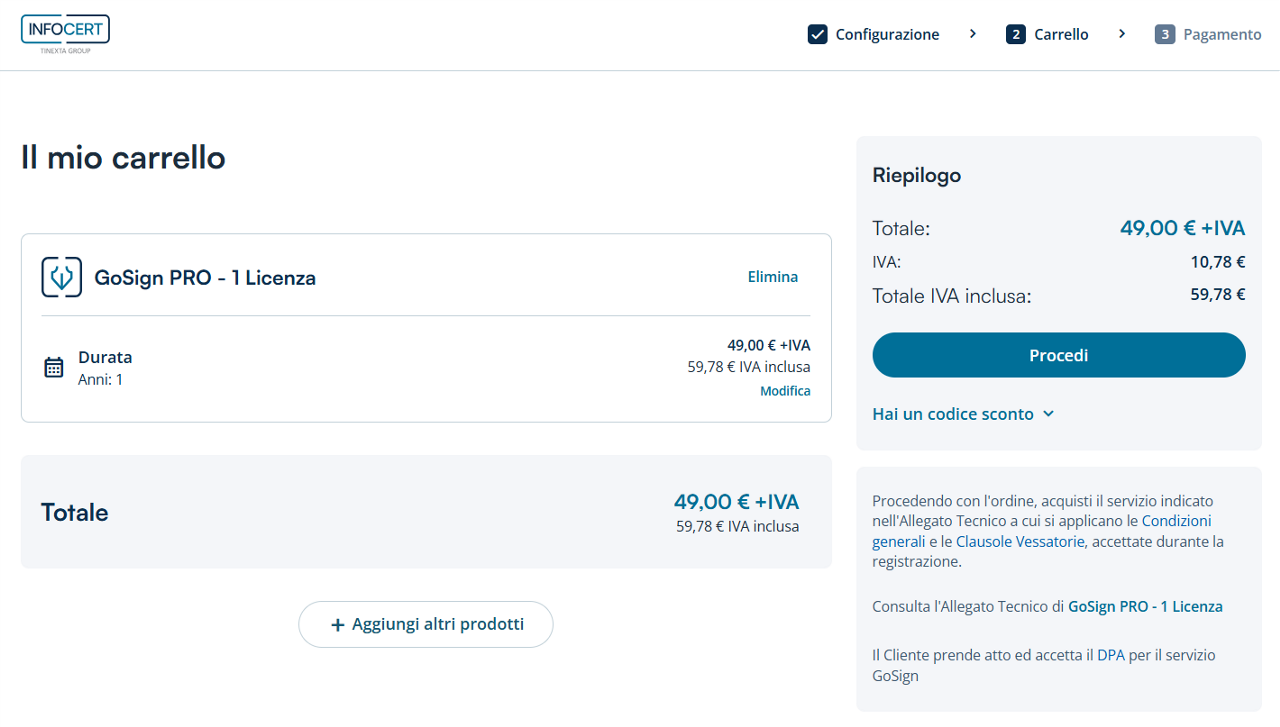Remove item with the Elimina link

[772, 277]
